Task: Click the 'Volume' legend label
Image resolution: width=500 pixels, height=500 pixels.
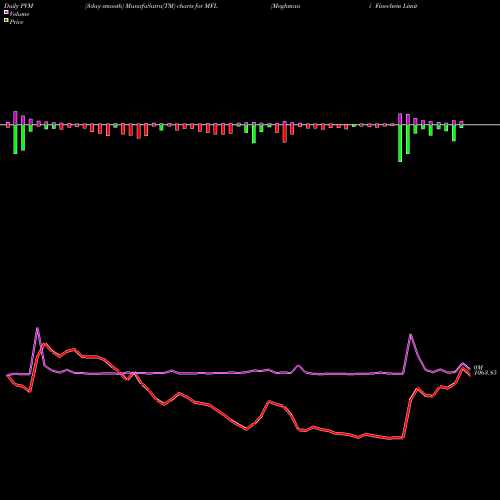Action: pos(19,14)
